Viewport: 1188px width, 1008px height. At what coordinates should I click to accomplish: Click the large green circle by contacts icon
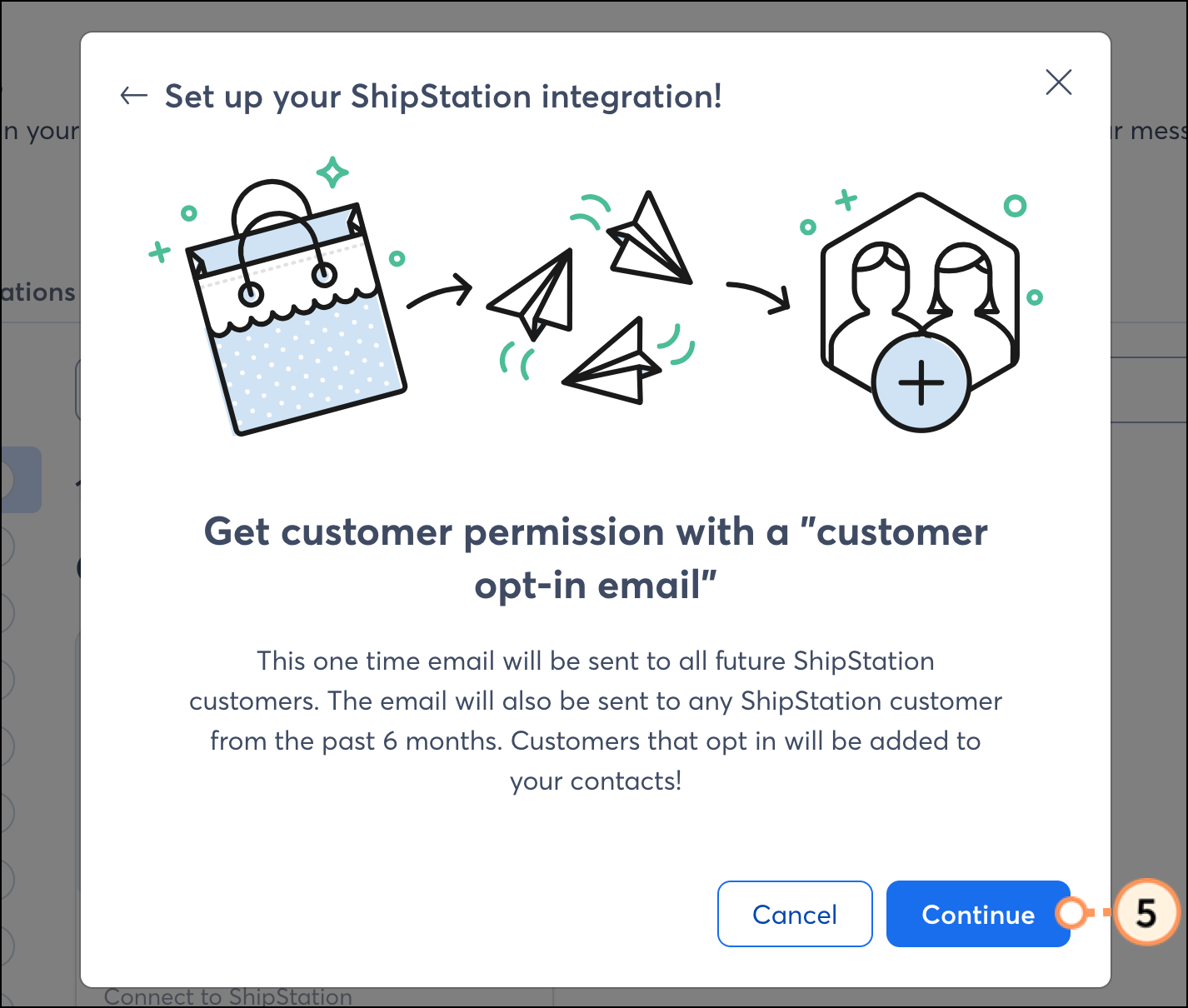coord(1015,205)
